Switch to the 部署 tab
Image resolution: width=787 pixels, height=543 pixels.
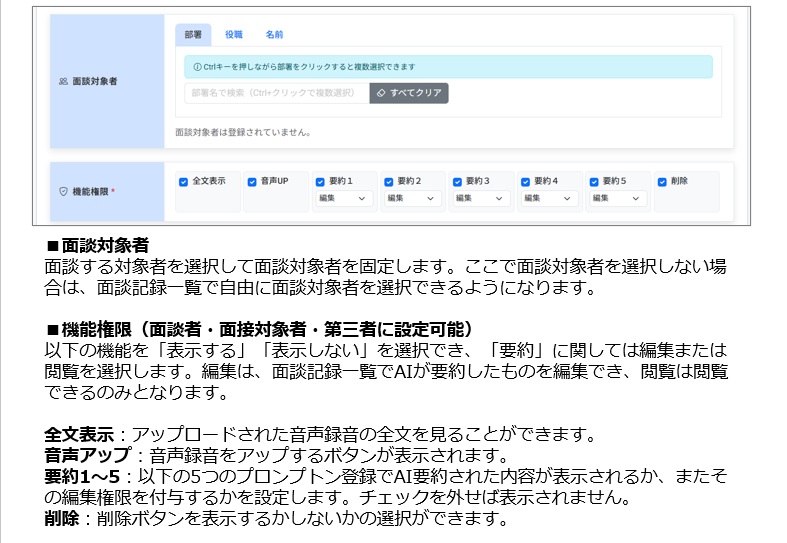(x=193, y=35)
